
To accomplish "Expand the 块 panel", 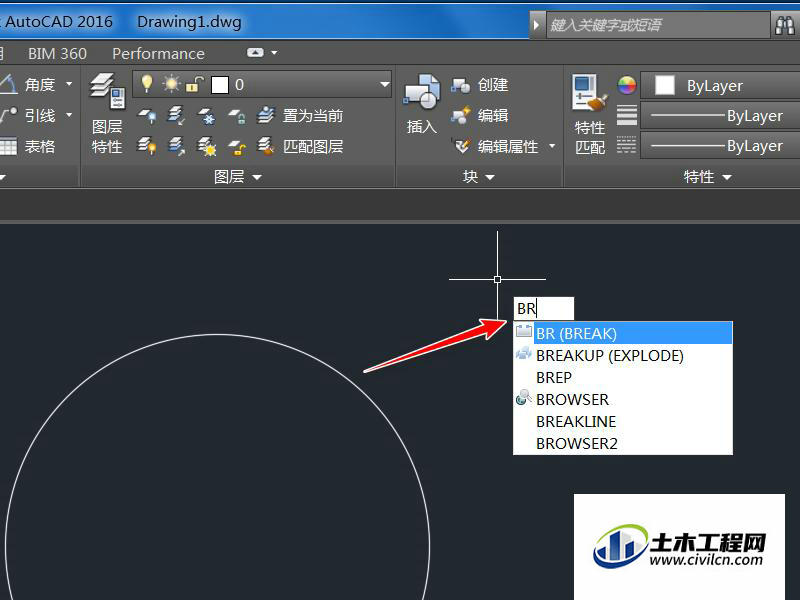I will pyautogui.click(x=479, y=177).
